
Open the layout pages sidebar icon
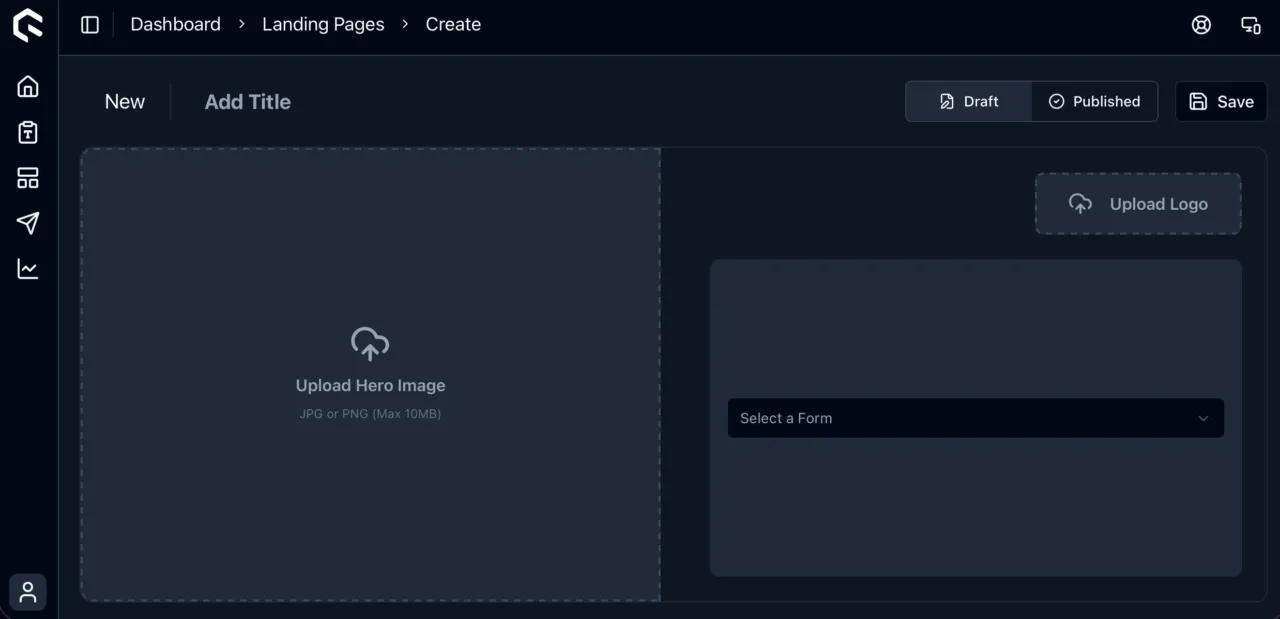point(28,178)
